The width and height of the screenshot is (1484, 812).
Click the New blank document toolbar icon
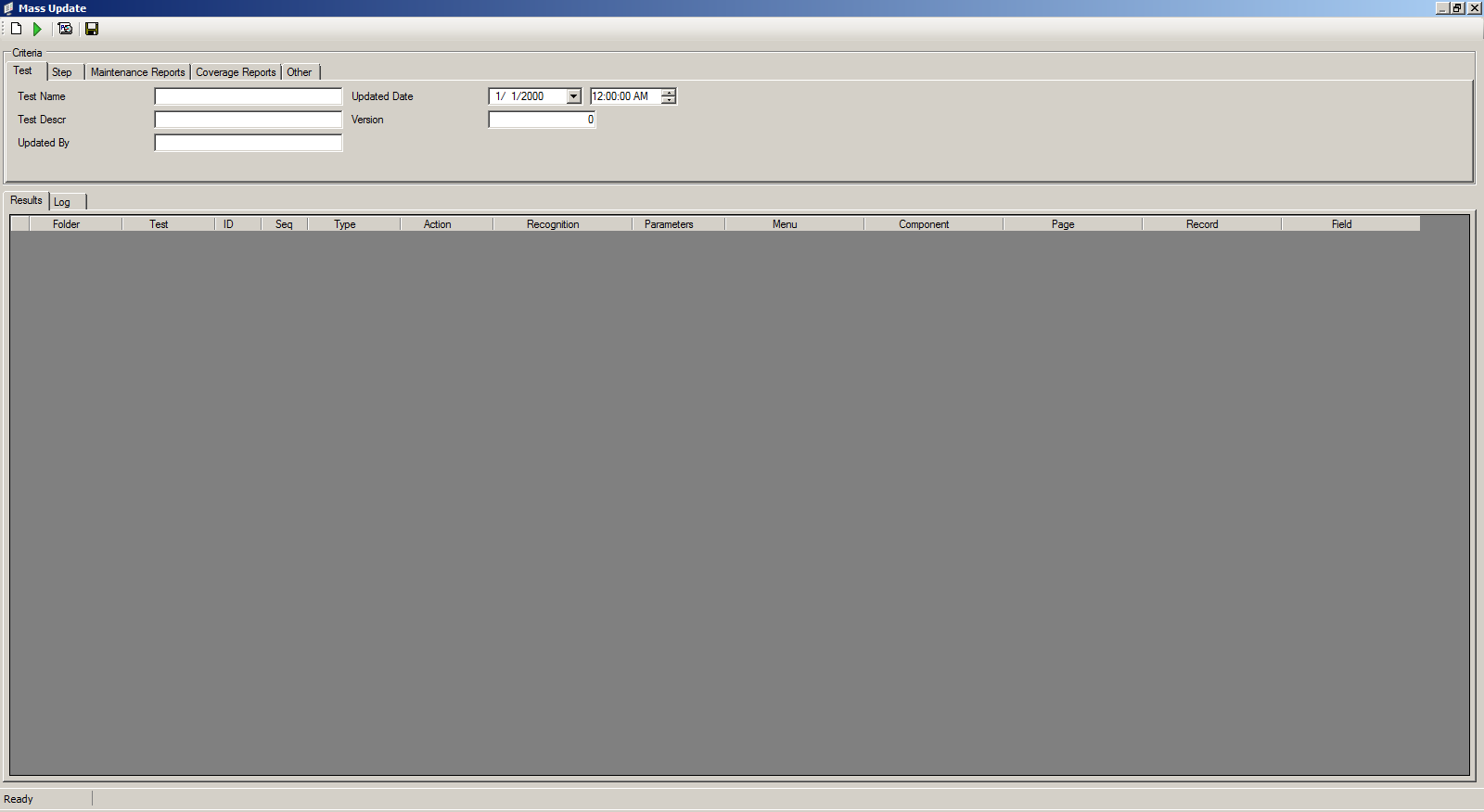[16, 29]
